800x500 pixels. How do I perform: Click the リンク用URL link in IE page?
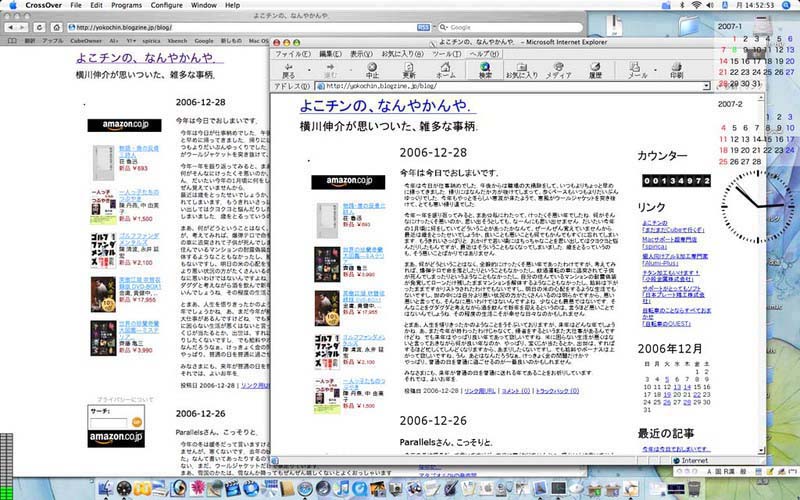pyautogui.click(x=480, y=391)
